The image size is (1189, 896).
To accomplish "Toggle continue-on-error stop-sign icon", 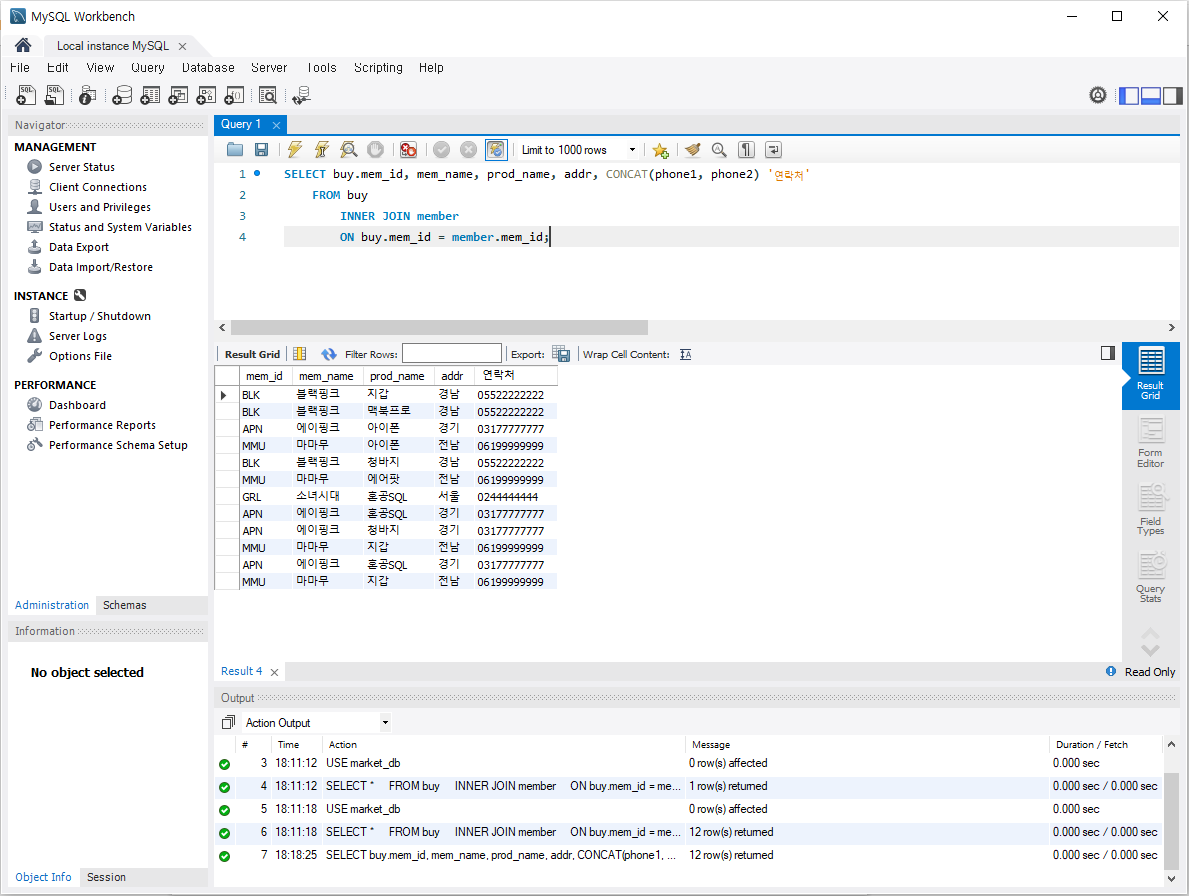I will point(408,150).
